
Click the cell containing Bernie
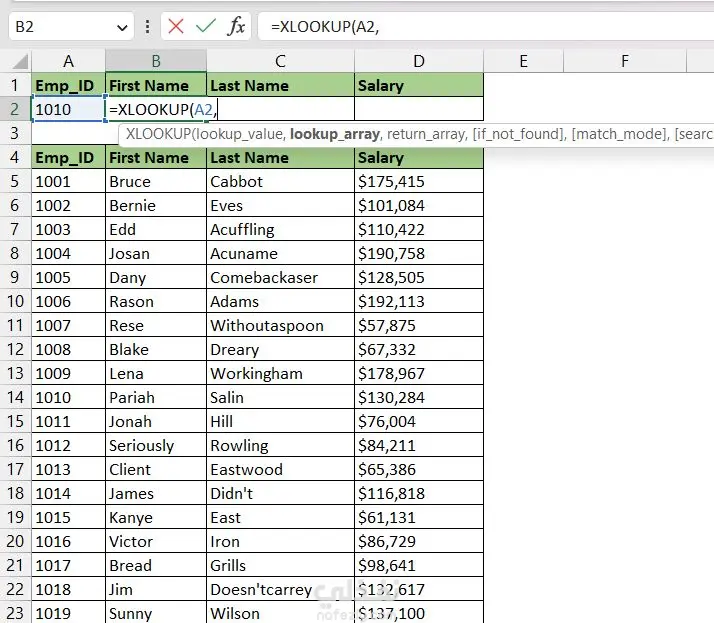[x=156, y=205]
